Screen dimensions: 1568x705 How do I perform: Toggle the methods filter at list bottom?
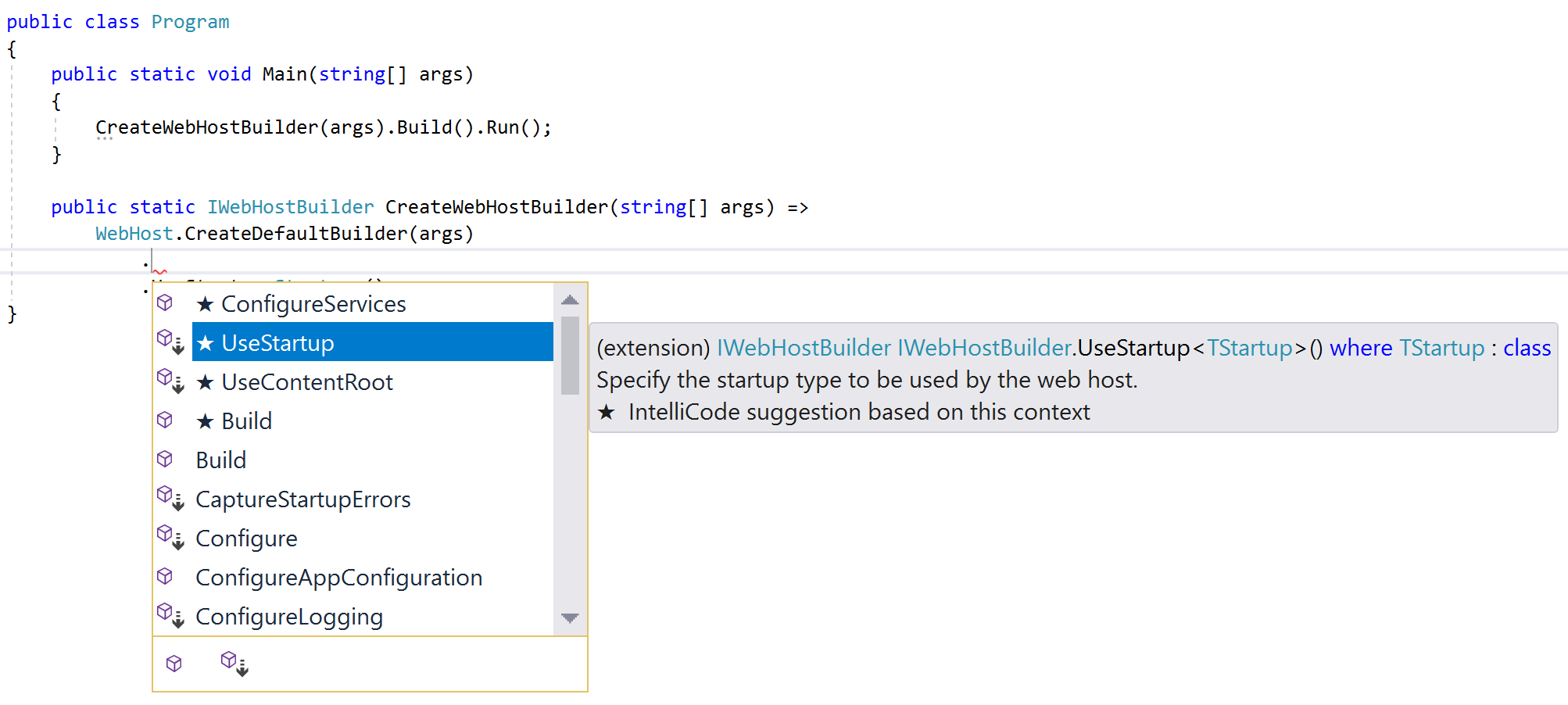point(174,664)
